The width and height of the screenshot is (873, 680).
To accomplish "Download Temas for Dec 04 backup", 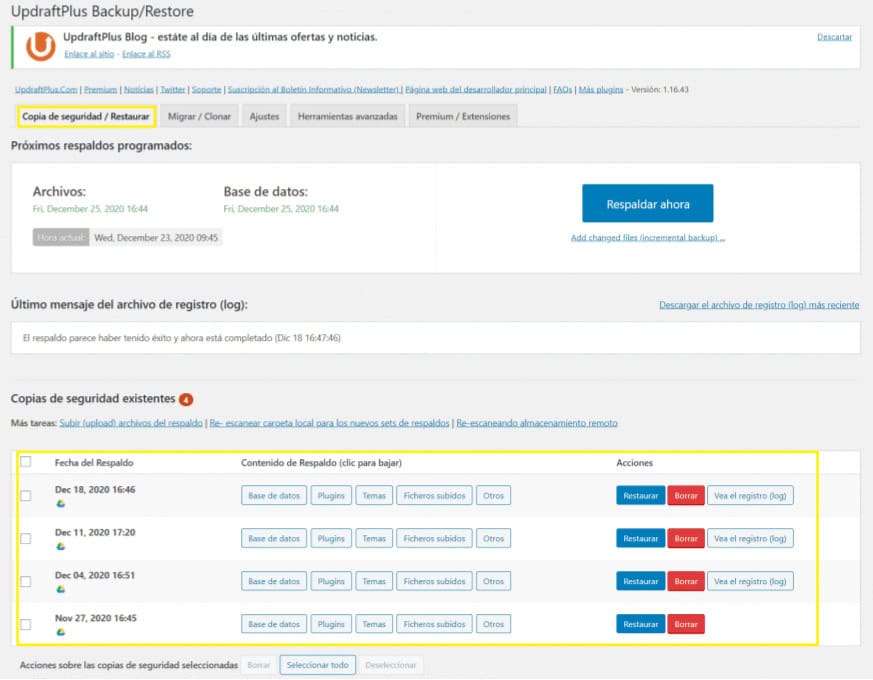I will [374, 581].
